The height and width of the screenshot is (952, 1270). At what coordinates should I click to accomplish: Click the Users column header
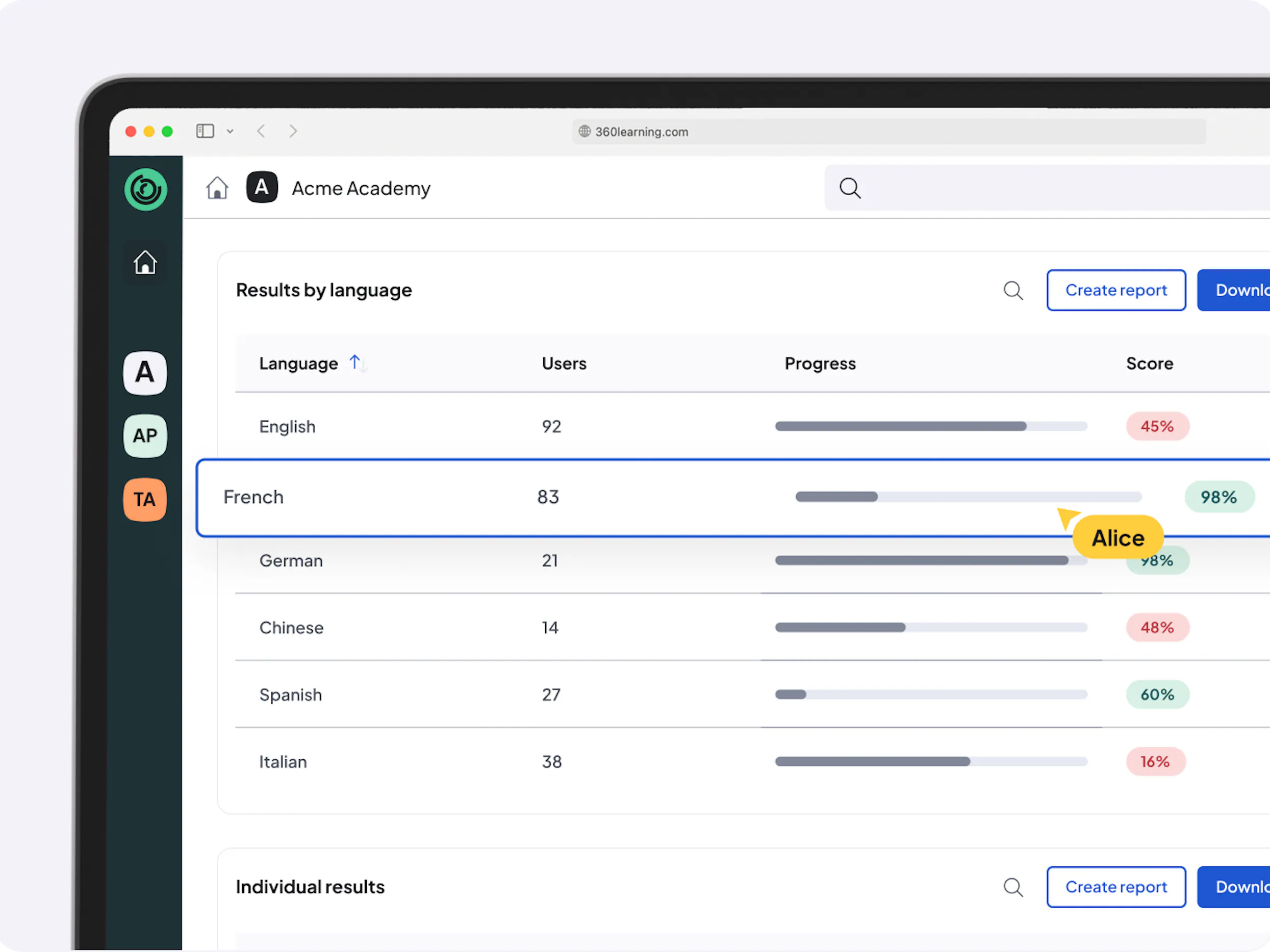(564, 363)
